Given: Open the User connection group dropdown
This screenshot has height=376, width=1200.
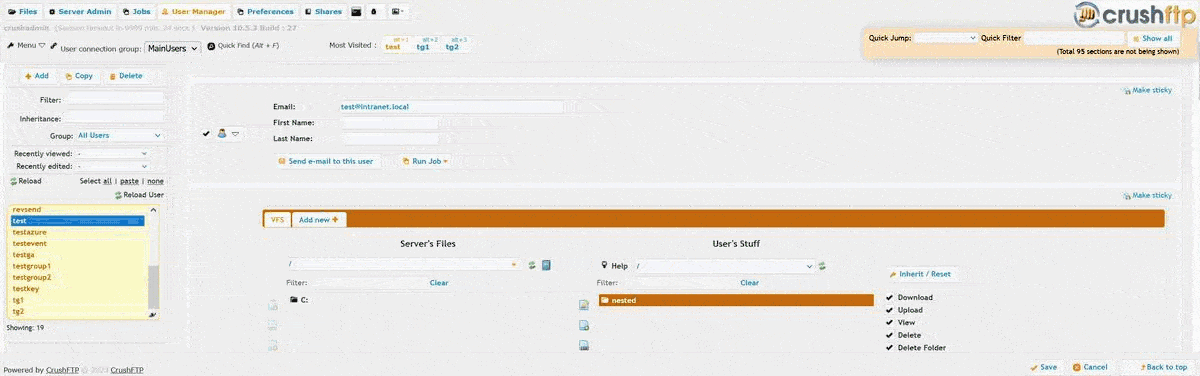Looking at the screenshot, I should (172, 47).
